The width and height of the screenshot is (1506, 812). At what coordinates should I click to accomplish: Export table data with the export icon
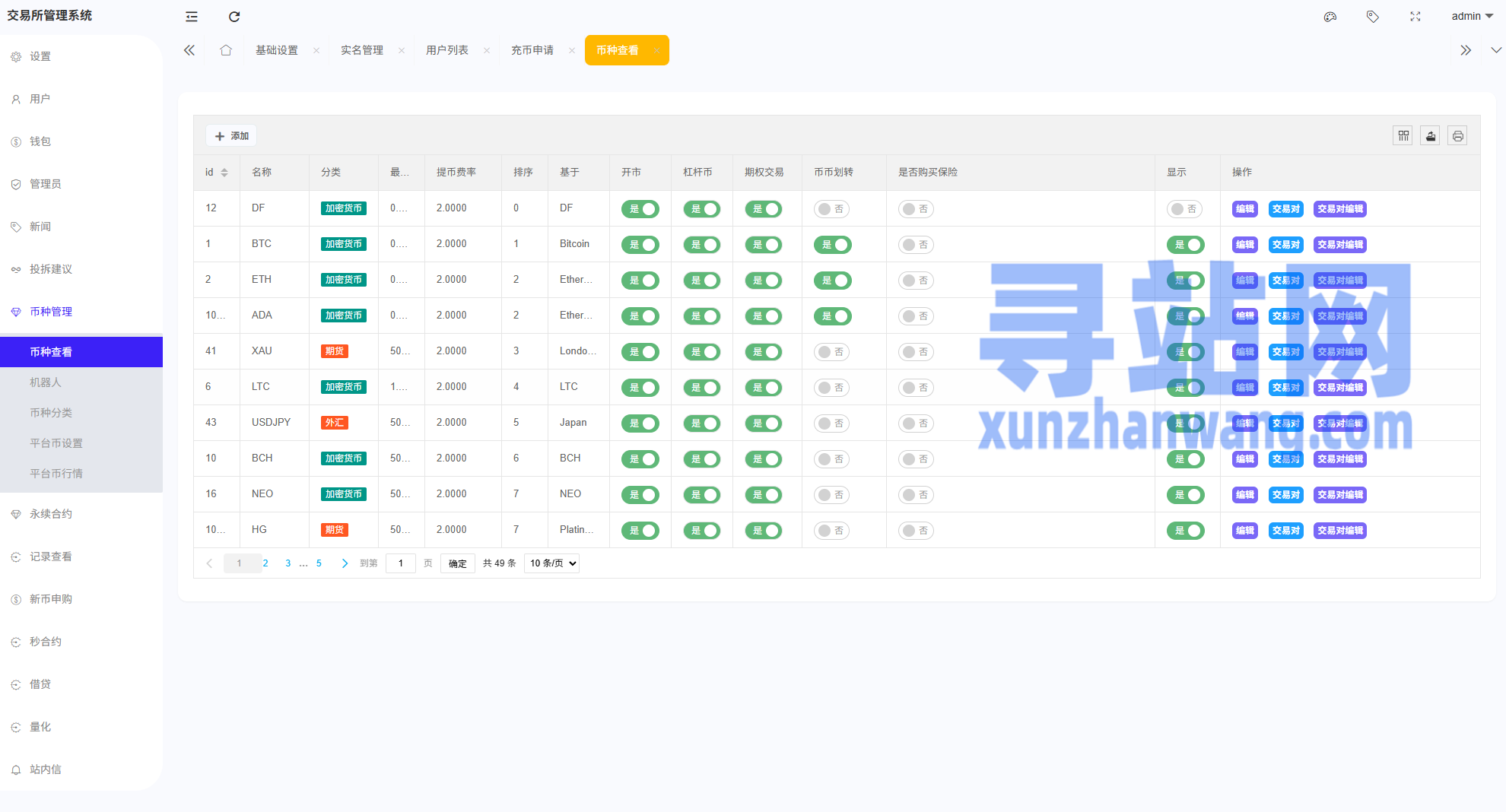[1430, 136]
